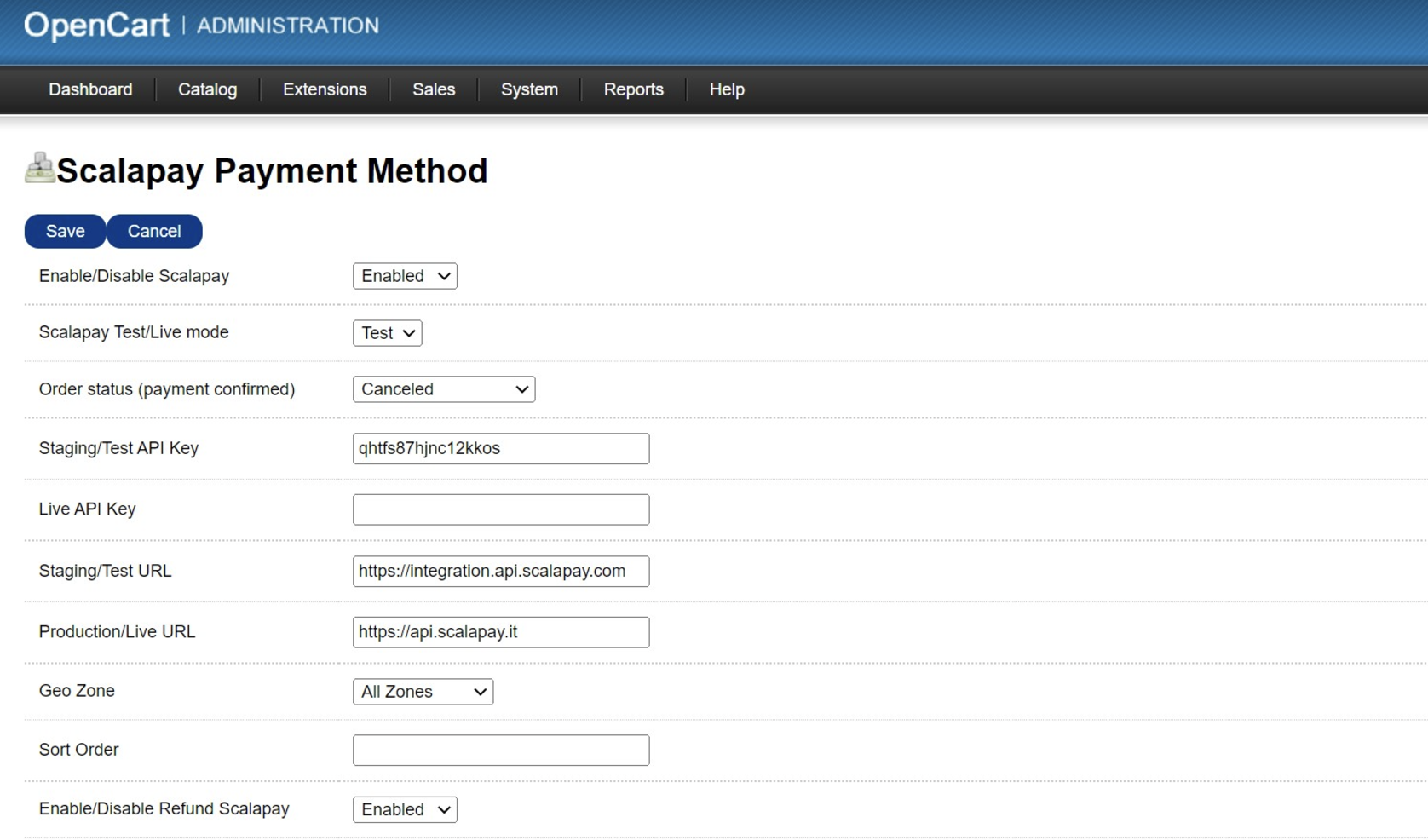Image resolution: width=1428 pixels, height=840 pixels.
Task: Click the Production/Live URL label
Action: [x=117, y=632]
